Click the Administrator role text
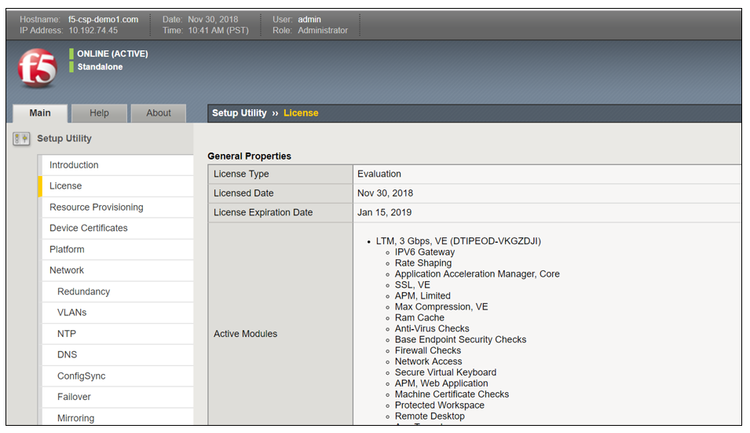The height and width of the screenshot is (433, 750). point(323,30)
